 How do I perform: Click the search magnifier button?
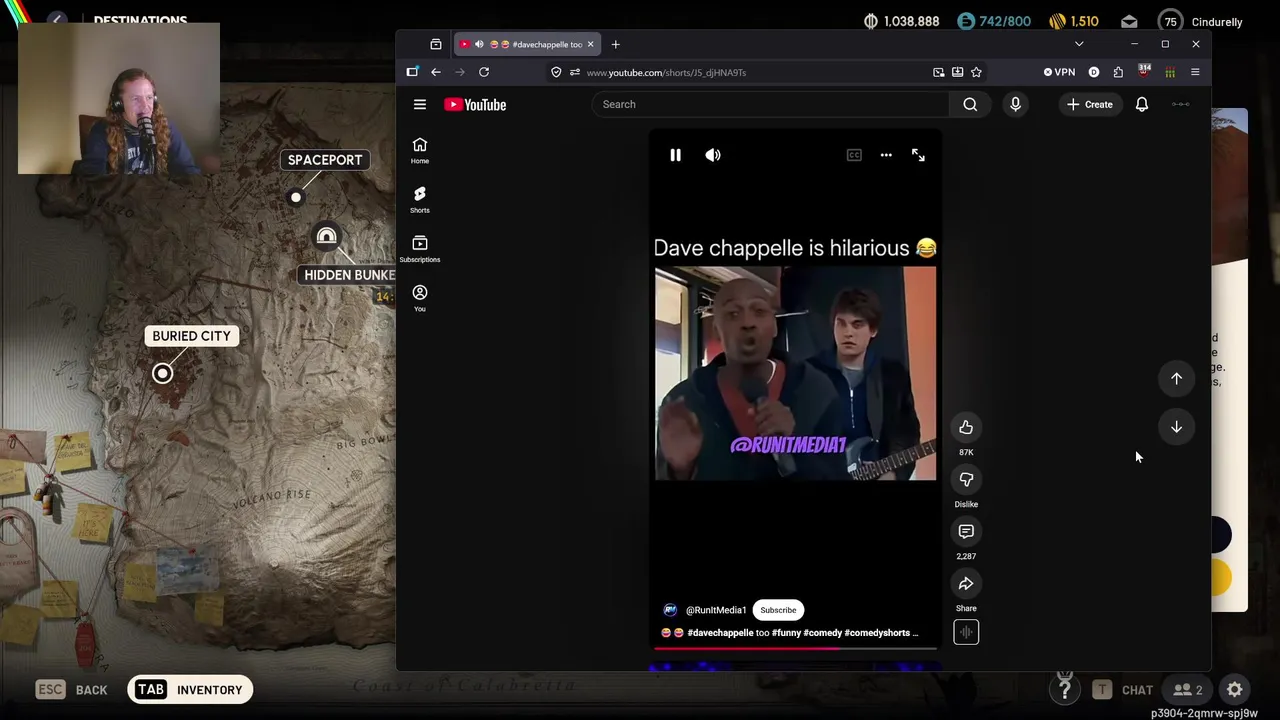pos(970,104)
